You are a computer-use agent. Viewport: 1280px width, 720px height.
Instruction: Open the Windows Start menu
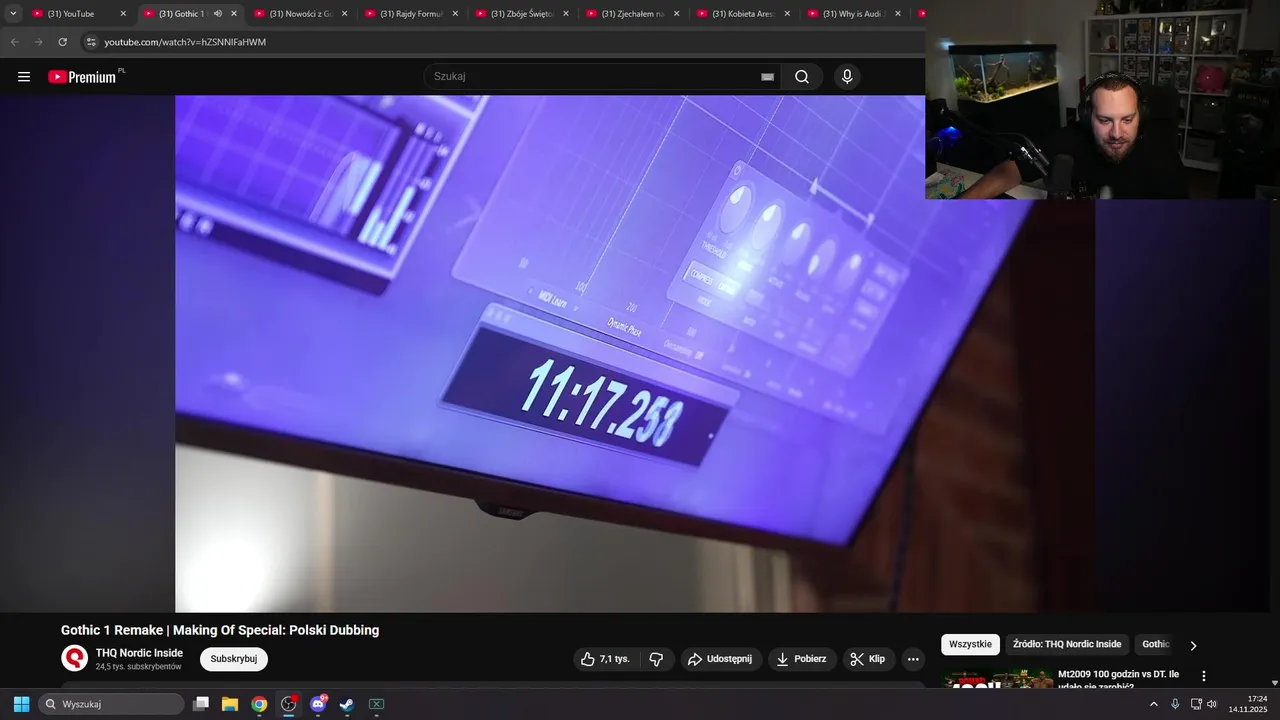(x=21, y=704)
